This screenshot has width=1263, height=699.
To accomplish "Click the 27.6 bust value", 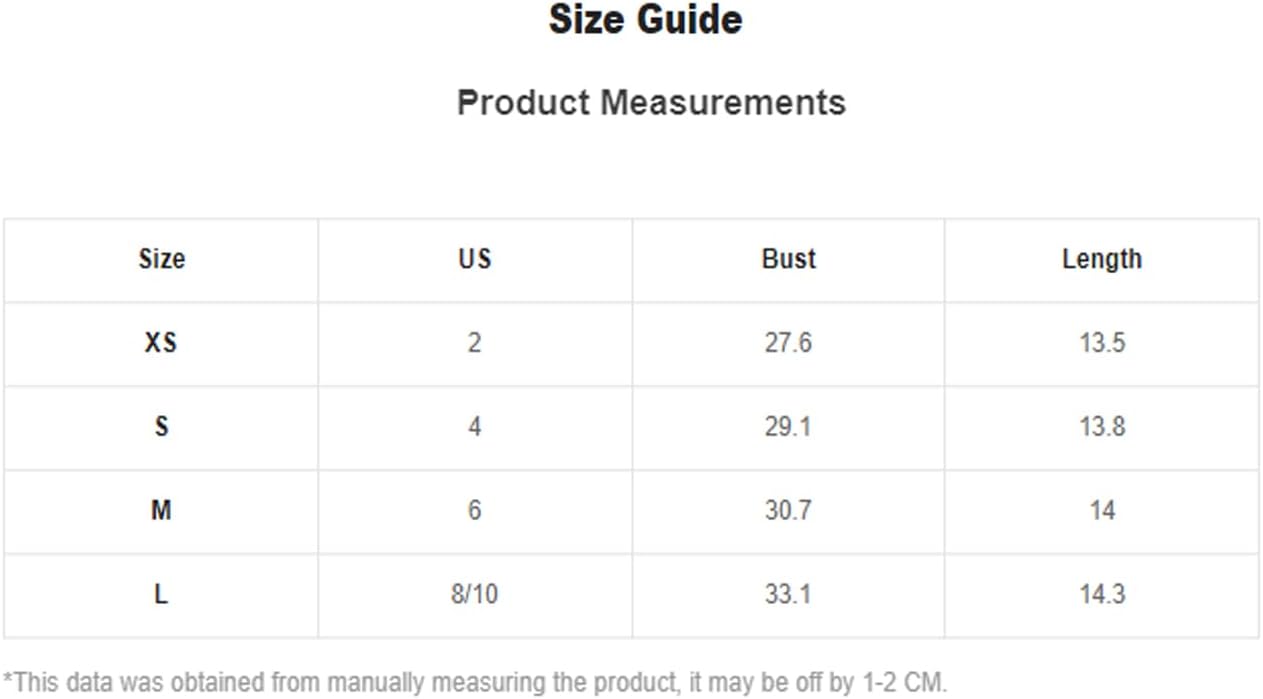I will pyautogui.click(x=788, y=343).
